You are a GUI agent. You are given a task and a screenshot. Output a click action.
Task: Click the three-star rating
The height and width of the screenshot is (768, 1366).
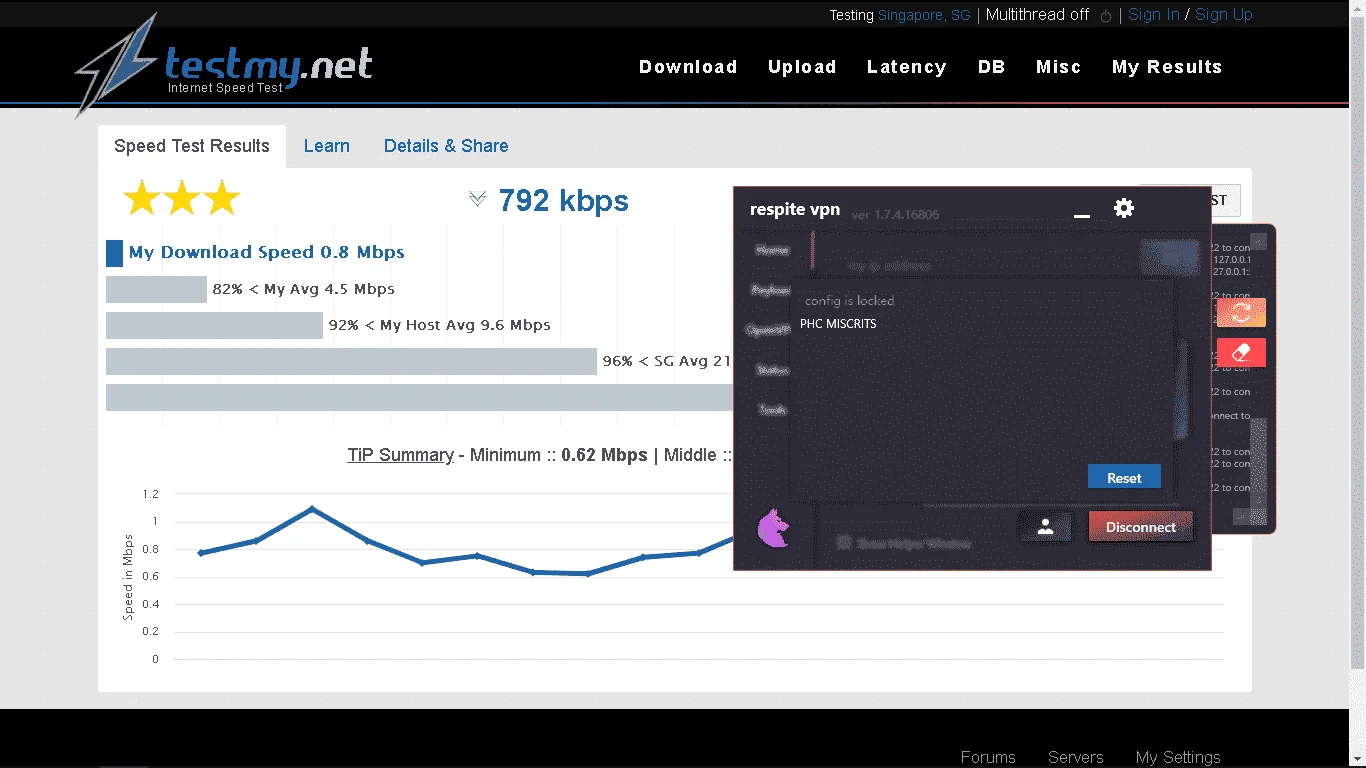click(182, 198)
